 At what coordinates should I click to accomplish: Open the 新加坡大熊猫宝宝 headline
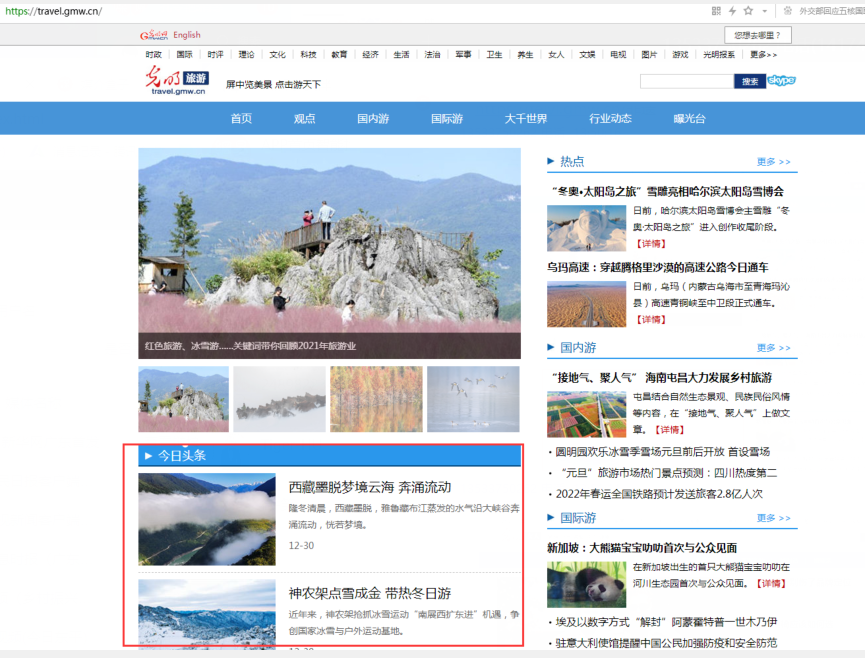coord(642,548)
